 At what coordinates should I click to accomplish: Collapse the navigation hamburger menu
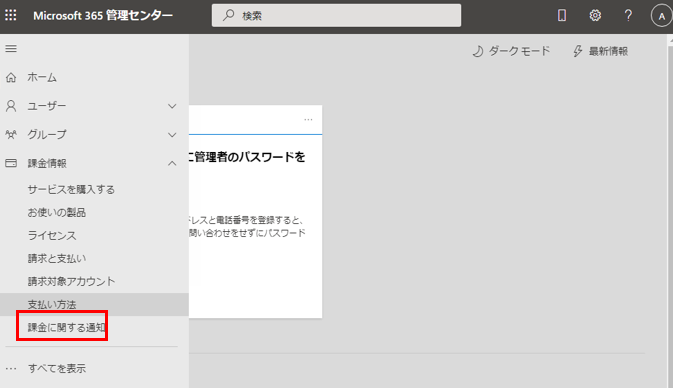coord(11,49)
